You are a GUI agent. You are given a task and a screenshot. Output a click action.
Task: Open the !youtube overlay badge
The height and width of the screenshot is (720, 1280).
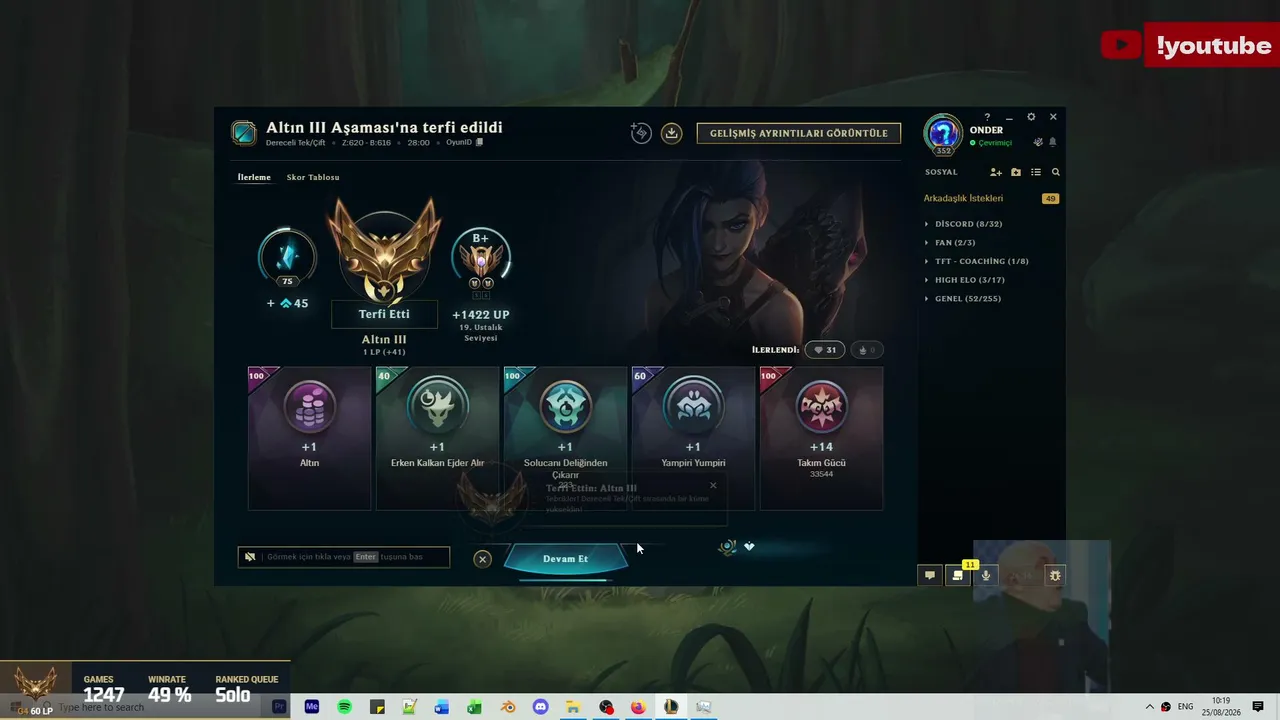coord(1190,45)
